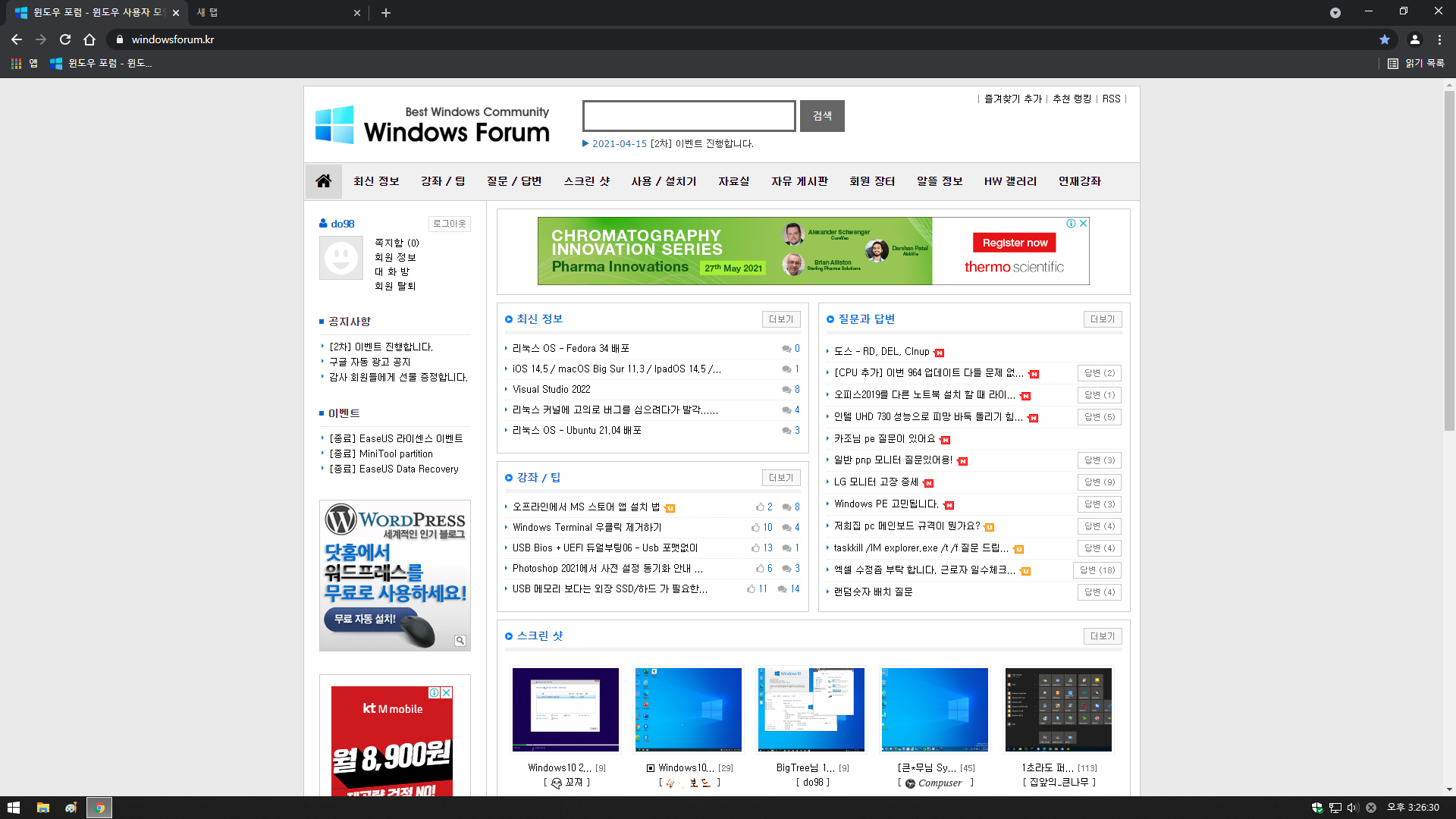Open the 1초라도 screenshot thumbnail
This screenshot has width=1456, height=819.
click(x=1059, y=710)
